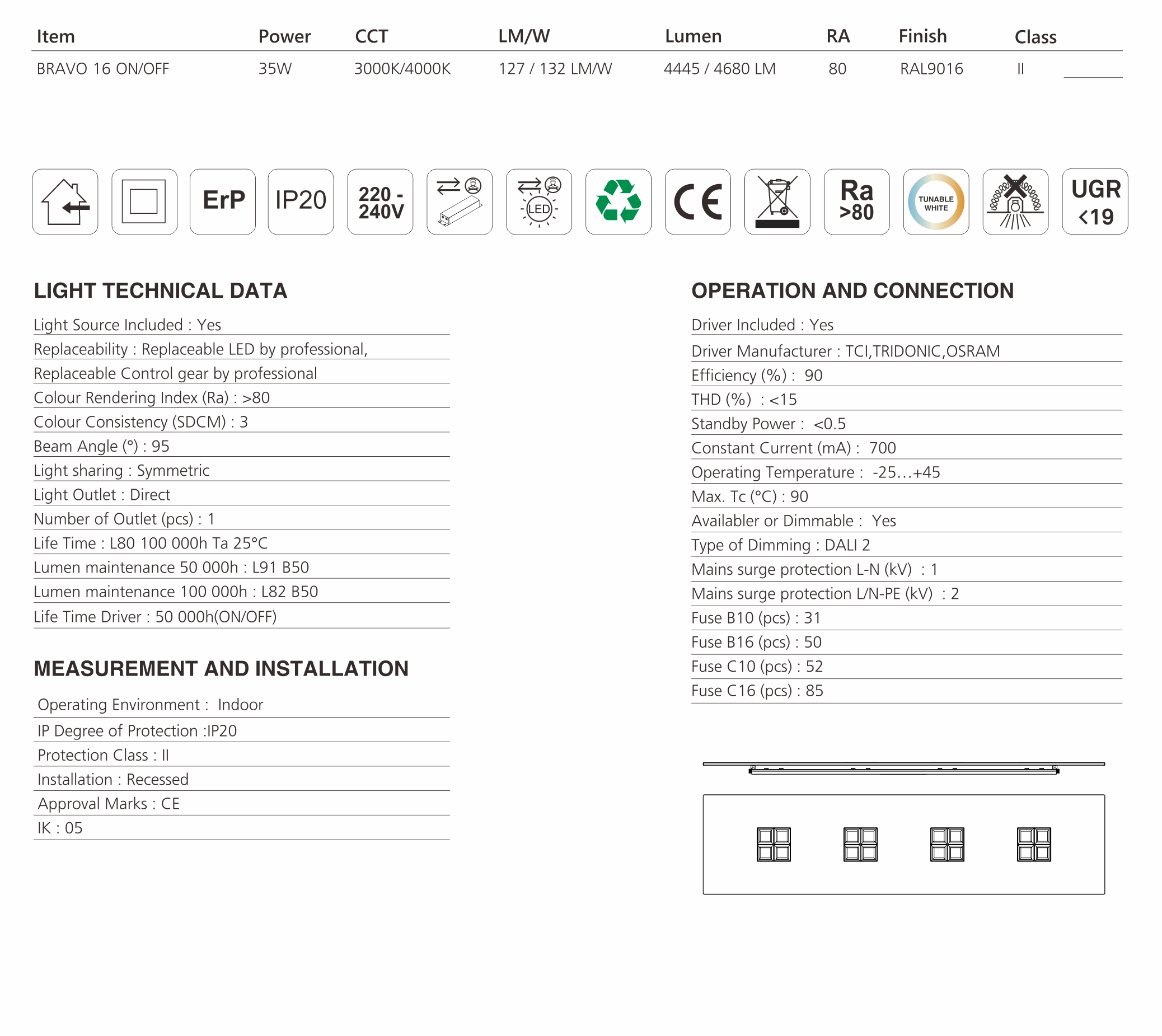Click the Power column header
The image size is (1162, 1036).
pos(285,36)
